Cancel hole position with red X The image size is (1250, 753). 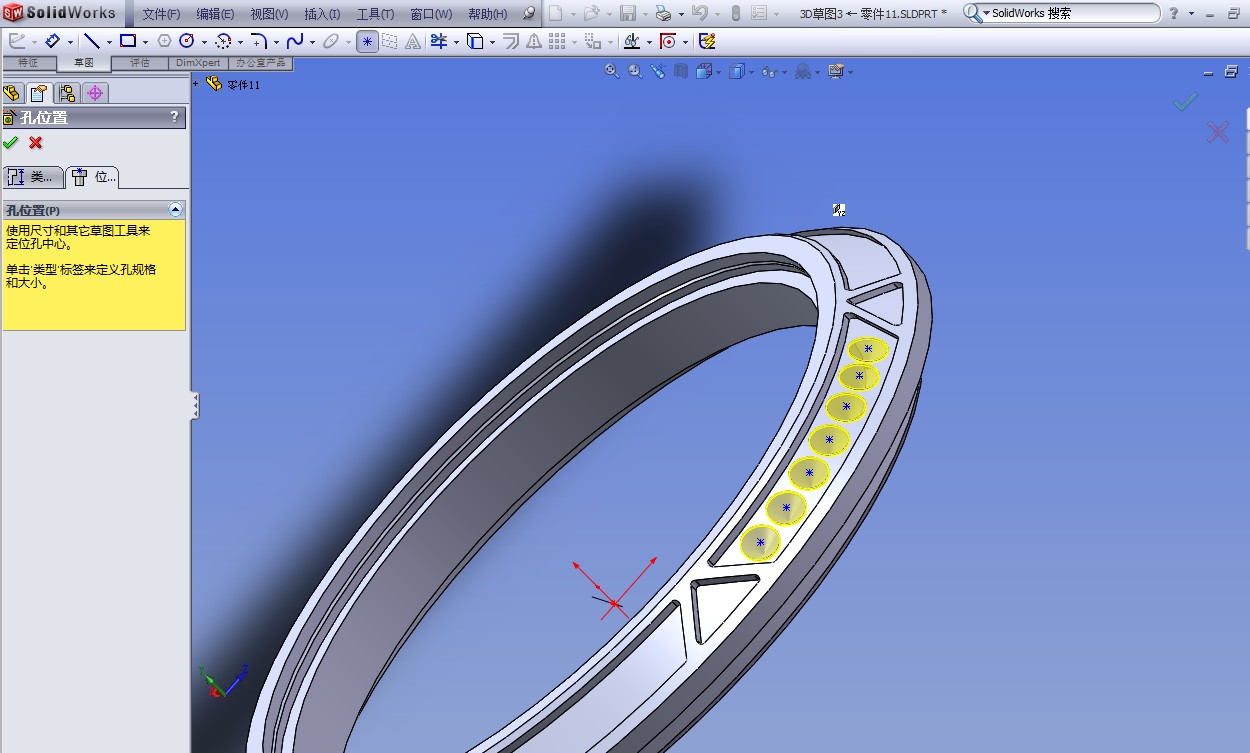point(36,143)
